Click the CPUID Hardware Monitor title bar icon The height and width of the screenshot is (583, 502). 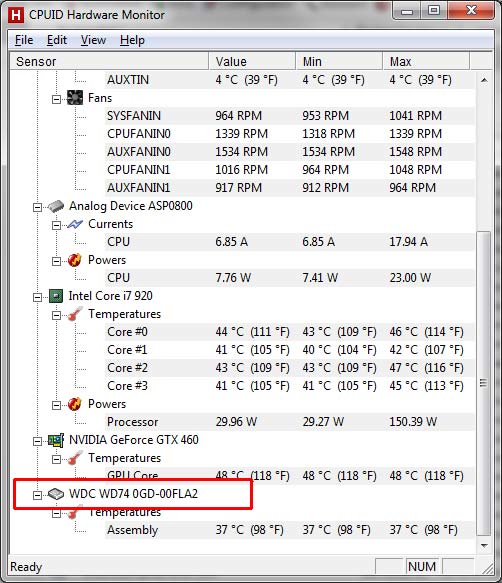point(16,15)
